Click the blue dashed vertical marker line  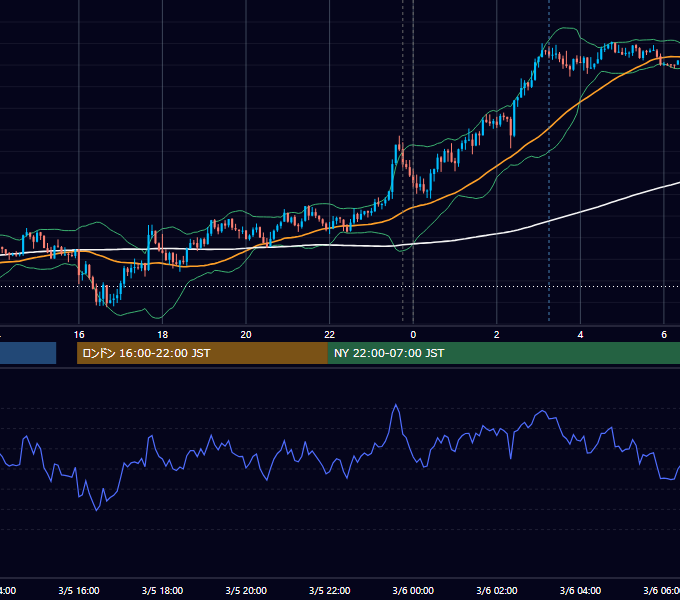click(549, 160)
